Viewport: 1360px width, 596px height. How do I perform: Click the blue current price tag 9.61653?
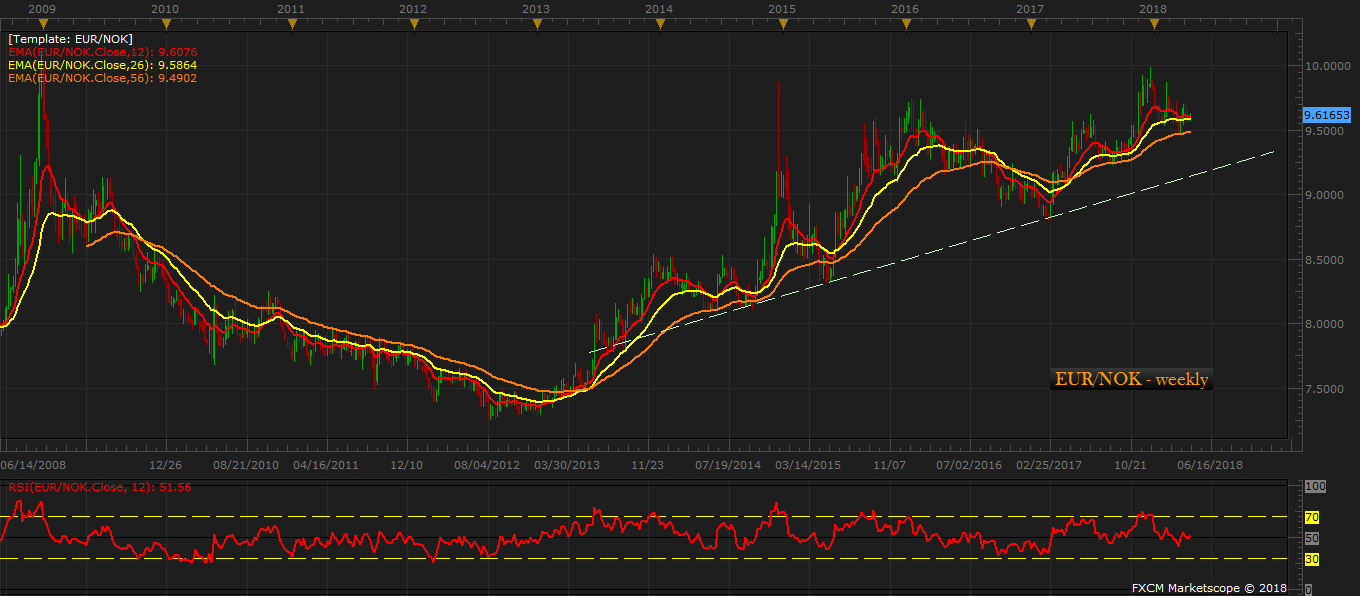1327,115
